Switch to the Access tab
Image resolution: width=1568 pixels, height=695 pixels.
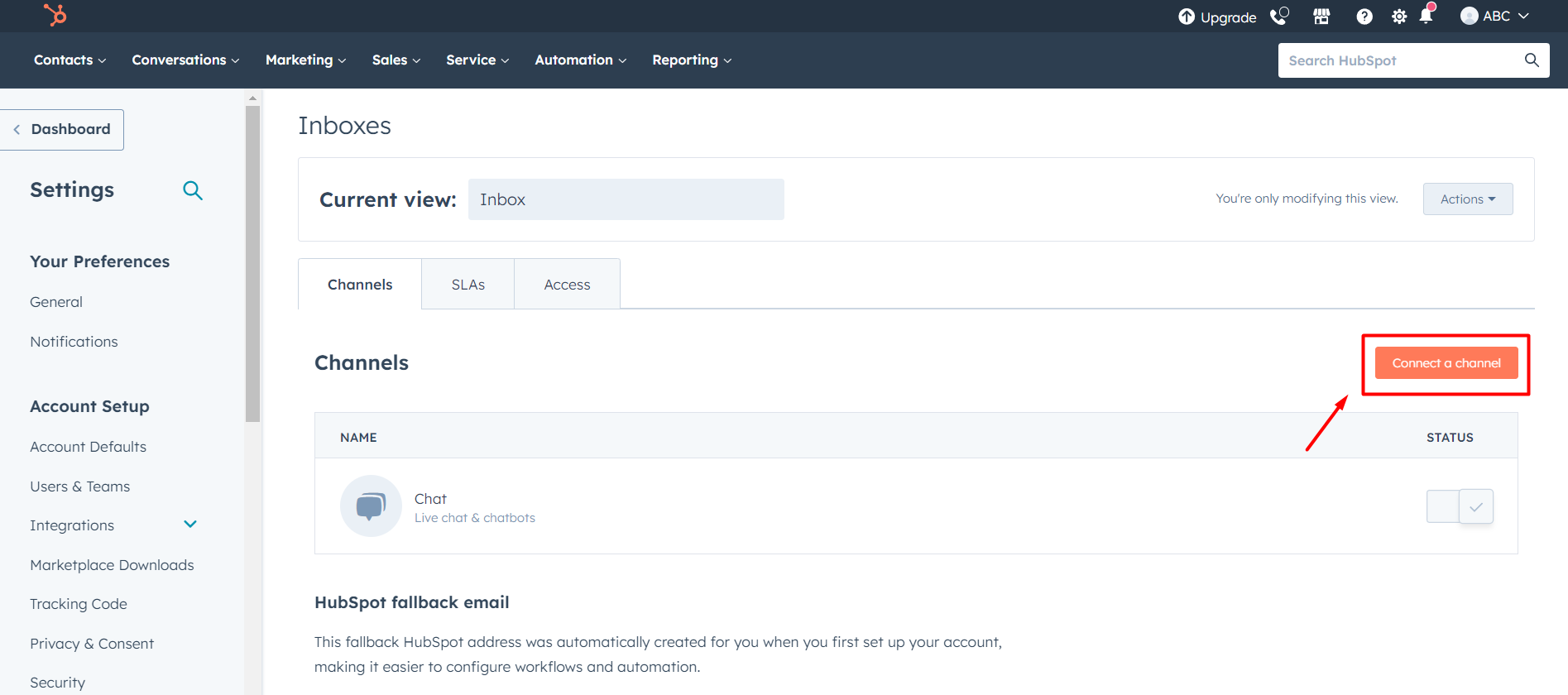(x=567, y=285)
